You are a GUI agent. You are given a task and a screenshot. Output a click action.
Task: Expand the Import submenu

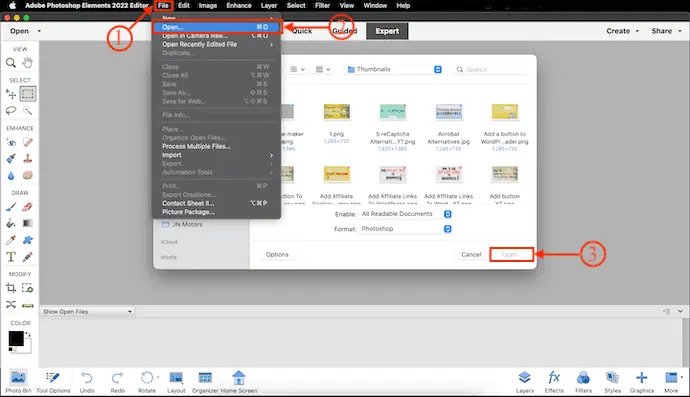[x=216, y=155]
